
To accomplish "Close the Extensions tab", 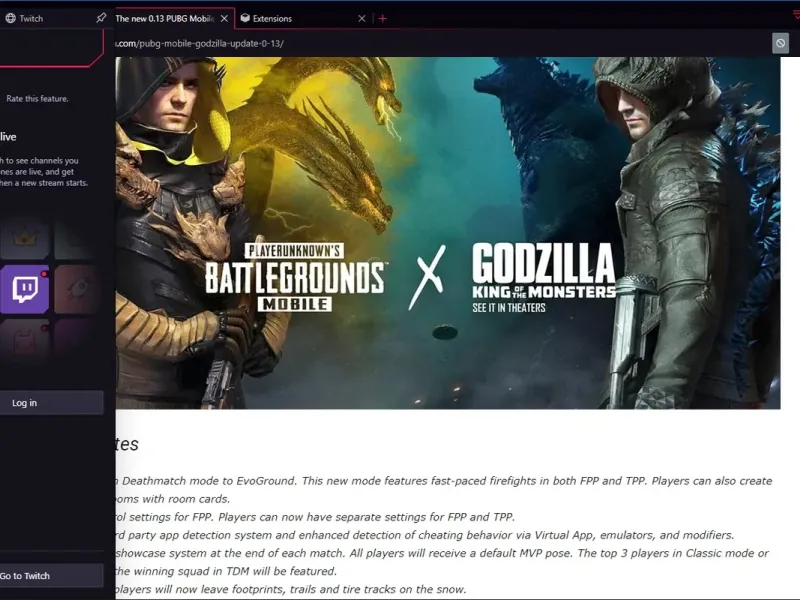I will click(362, 19).
